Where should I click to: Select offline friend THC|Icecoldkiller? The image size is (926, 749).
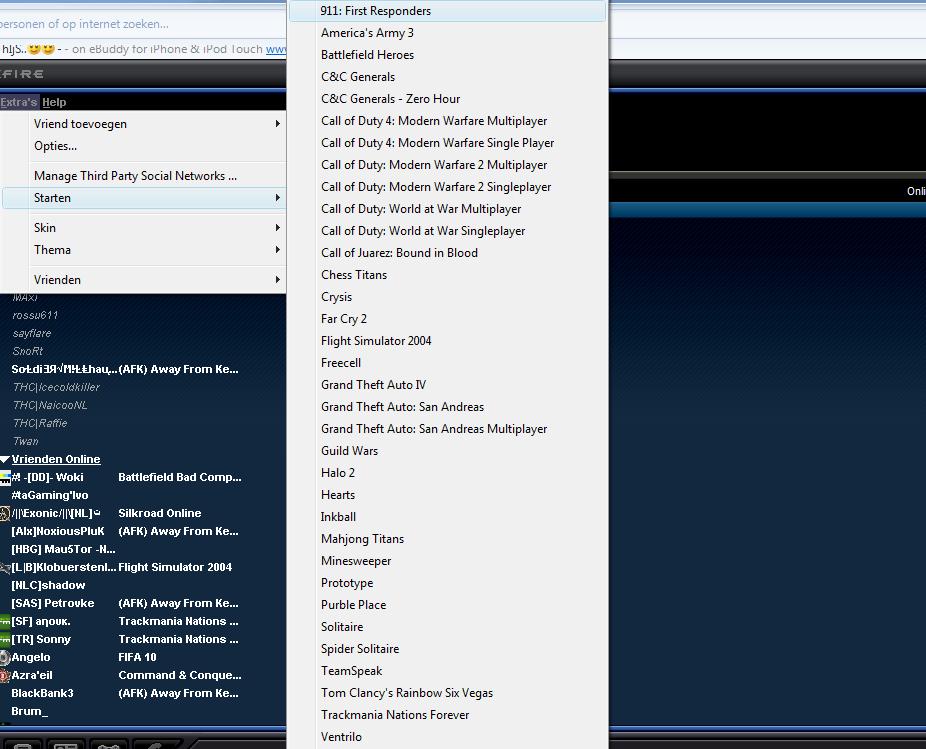[x=56, y=387]
